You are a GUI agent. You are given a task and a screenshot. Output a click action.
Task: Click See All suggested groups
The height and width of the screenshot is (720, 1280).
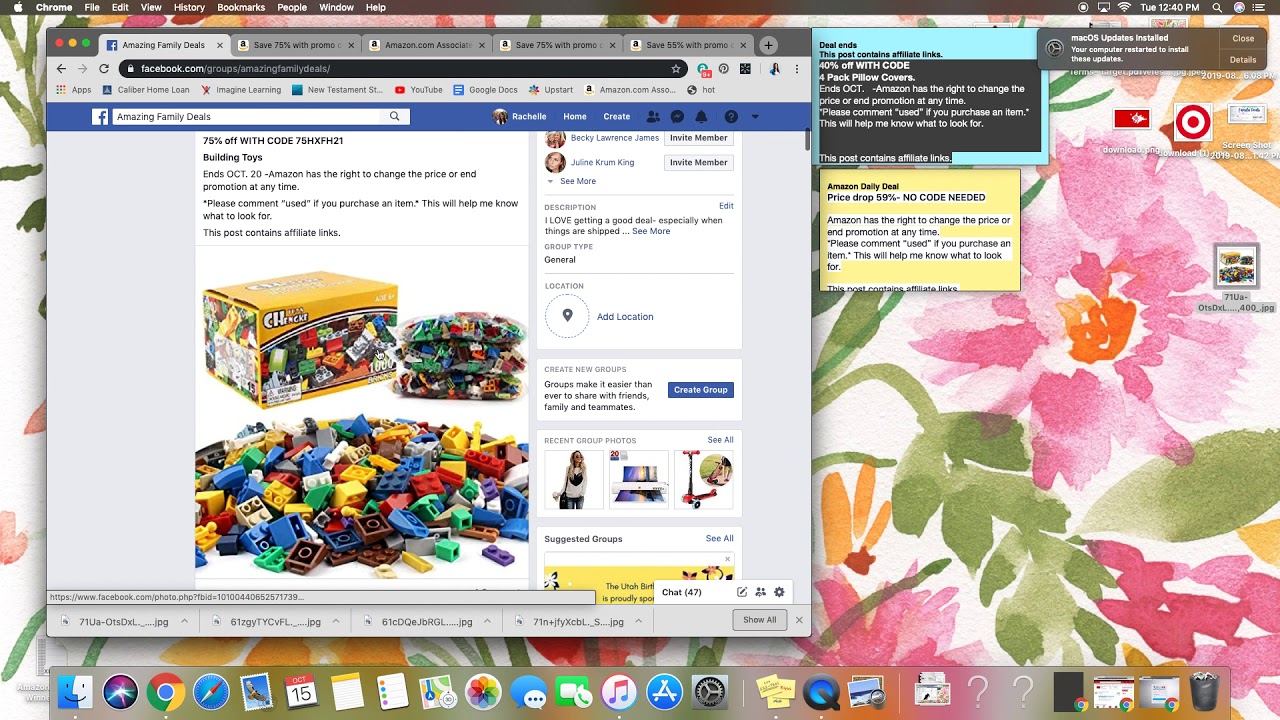click(x=720, y=538)
